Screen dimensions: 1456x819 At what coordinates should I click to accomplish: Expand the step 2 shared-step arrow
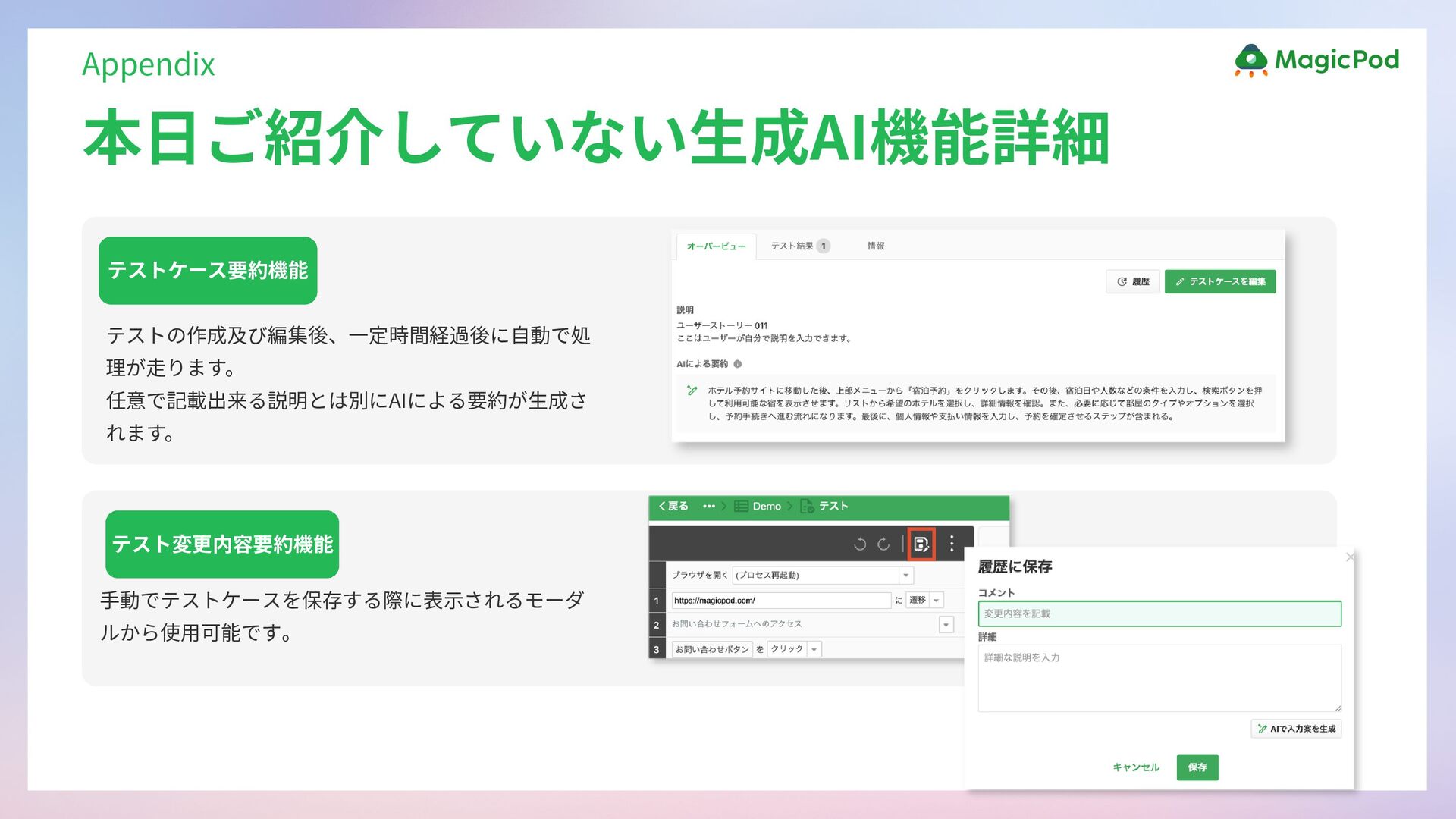pos(946,624)
